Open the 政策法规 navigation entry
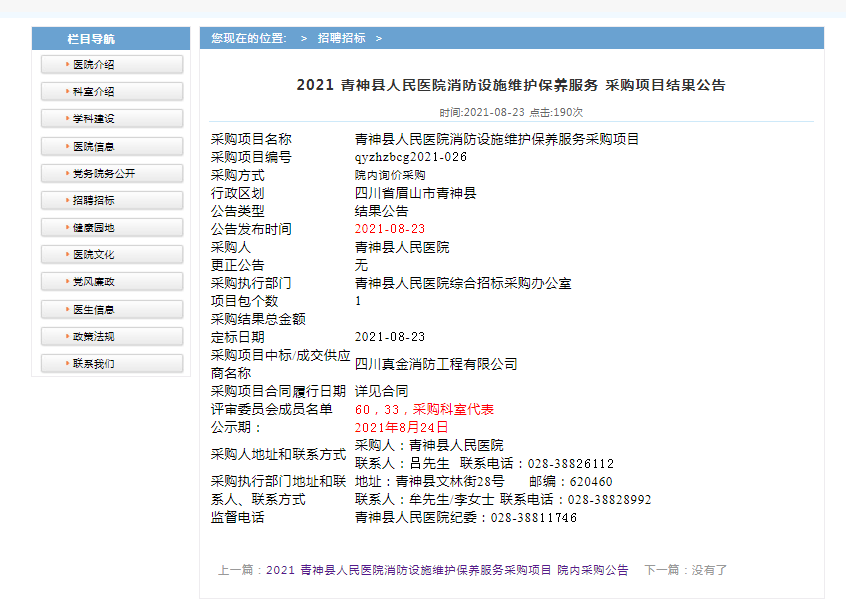 pos(111,336)
